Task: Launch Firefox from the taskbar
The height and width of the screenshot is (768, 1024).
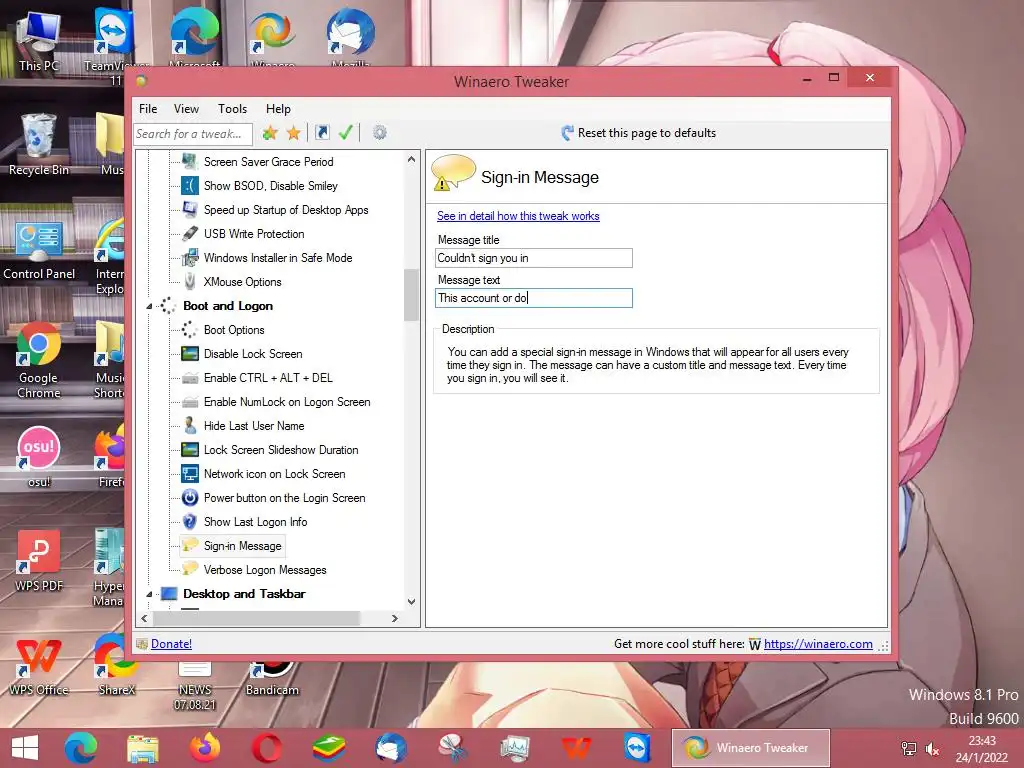Action: point(205,748)
